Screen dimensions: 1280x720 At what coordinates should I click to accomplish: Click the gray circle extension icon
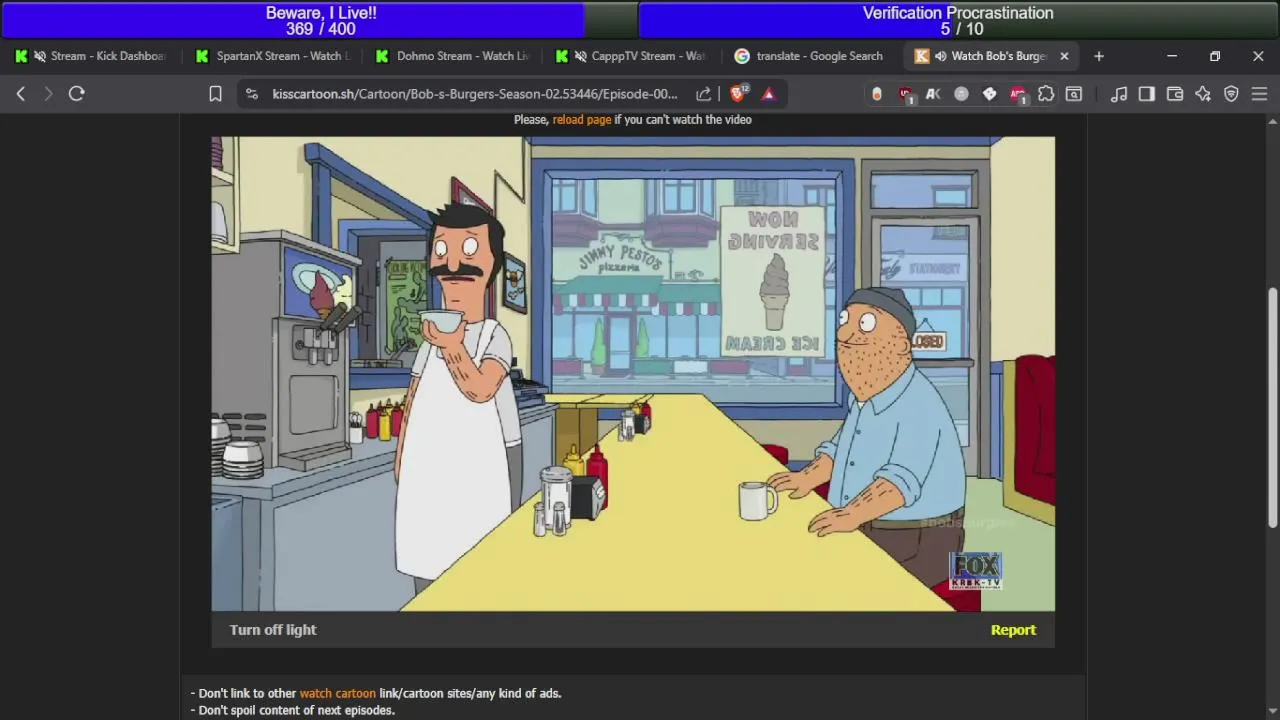point(961,94)
